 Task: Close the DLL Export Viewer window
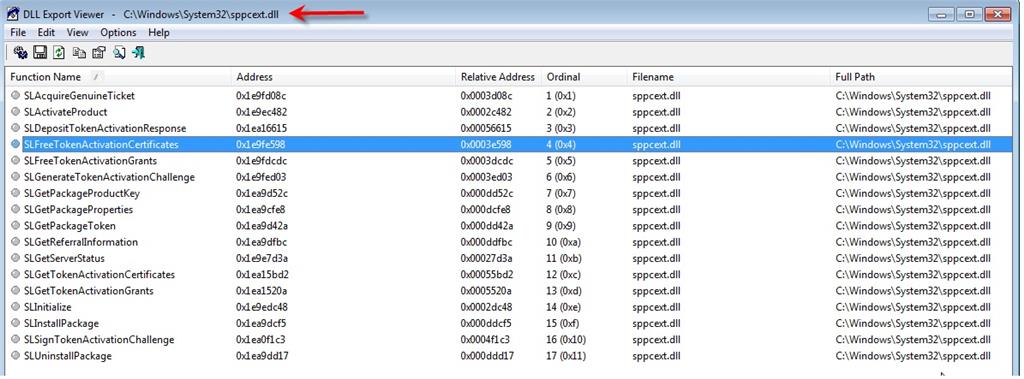tap(997, 14)
